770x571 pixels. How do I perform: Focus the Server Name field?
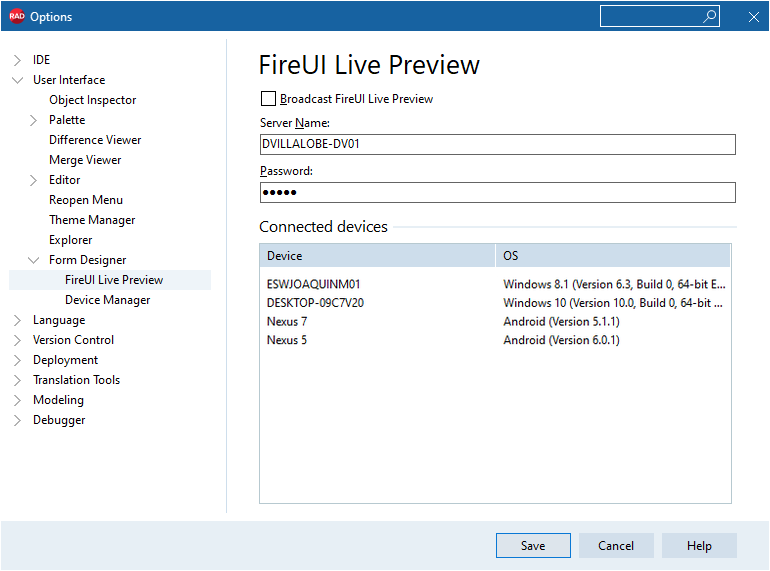click(x=497, y=144)
